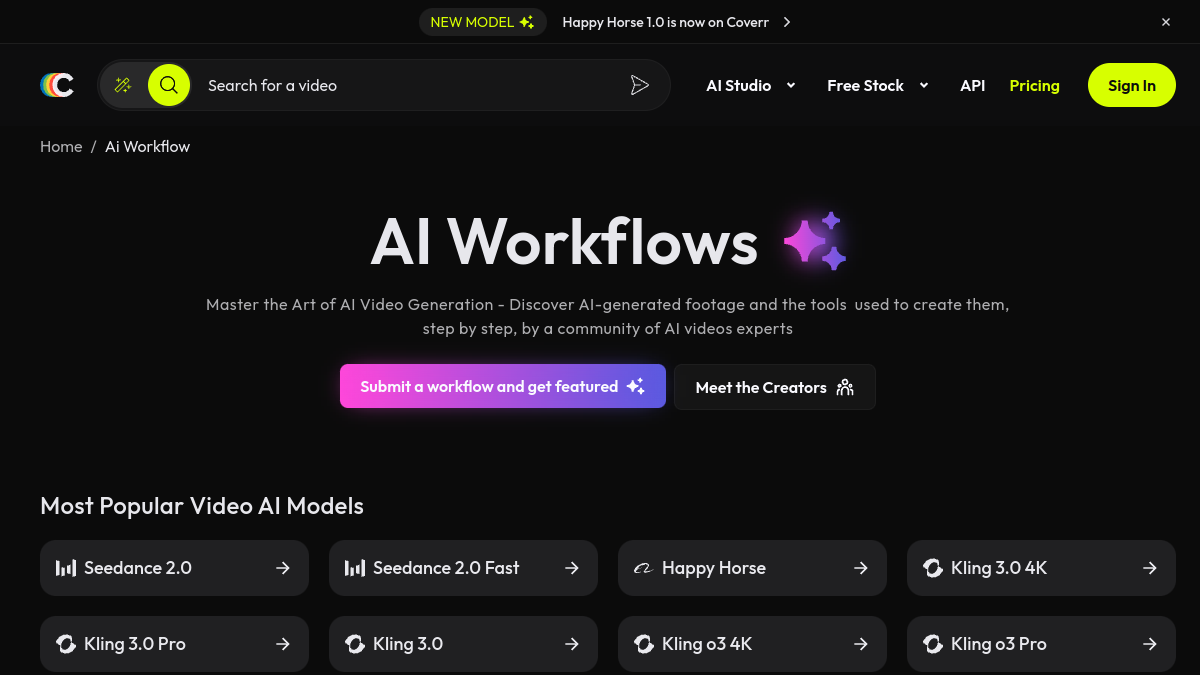1200x675 pixels.
Task: Click the paper plane send icon
Action: pyautogui.click(x=640, y=85)
